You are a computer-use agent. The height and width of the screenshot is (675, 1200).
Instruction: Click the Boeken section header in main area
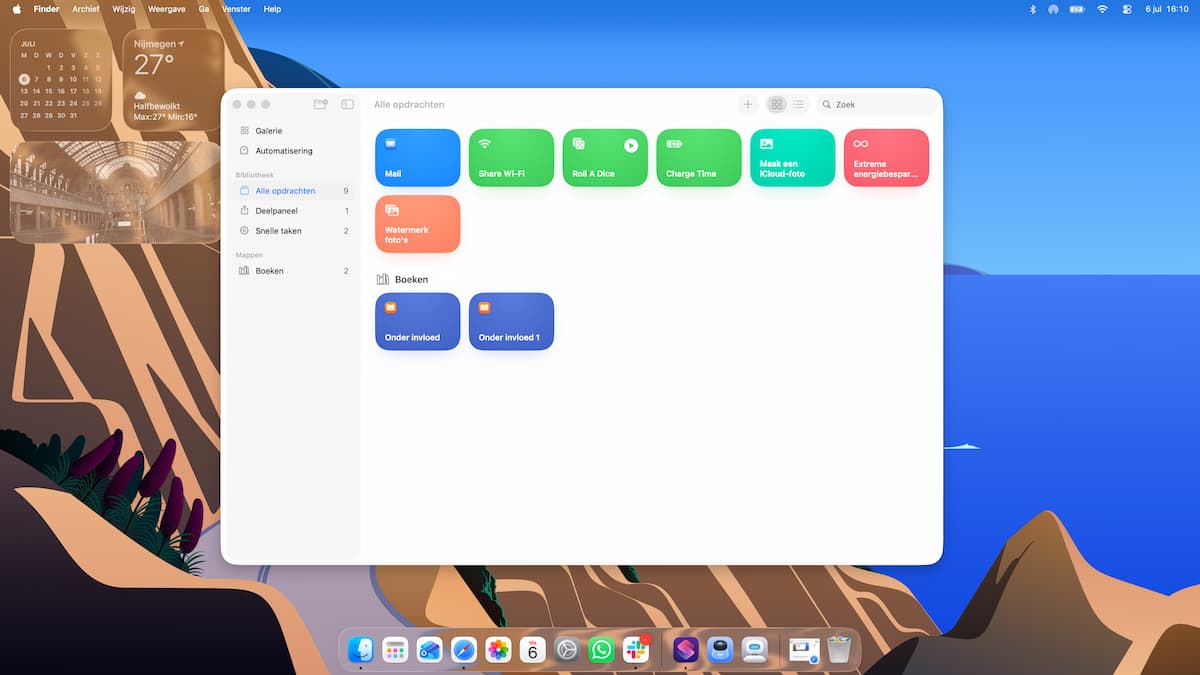[402, 280]
